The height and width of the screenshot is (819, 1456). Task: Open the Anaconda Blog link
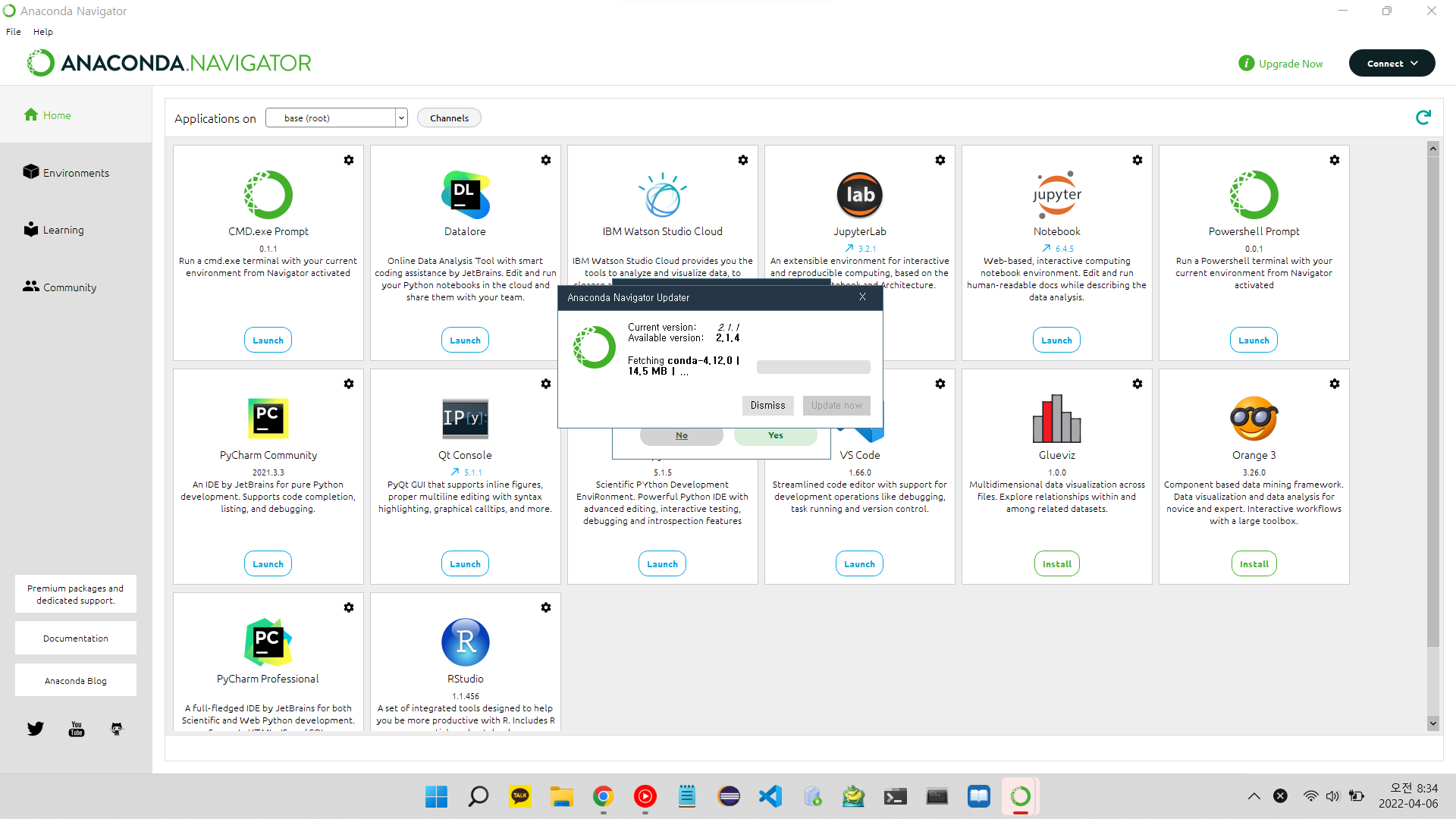click(x=76, y=680)
